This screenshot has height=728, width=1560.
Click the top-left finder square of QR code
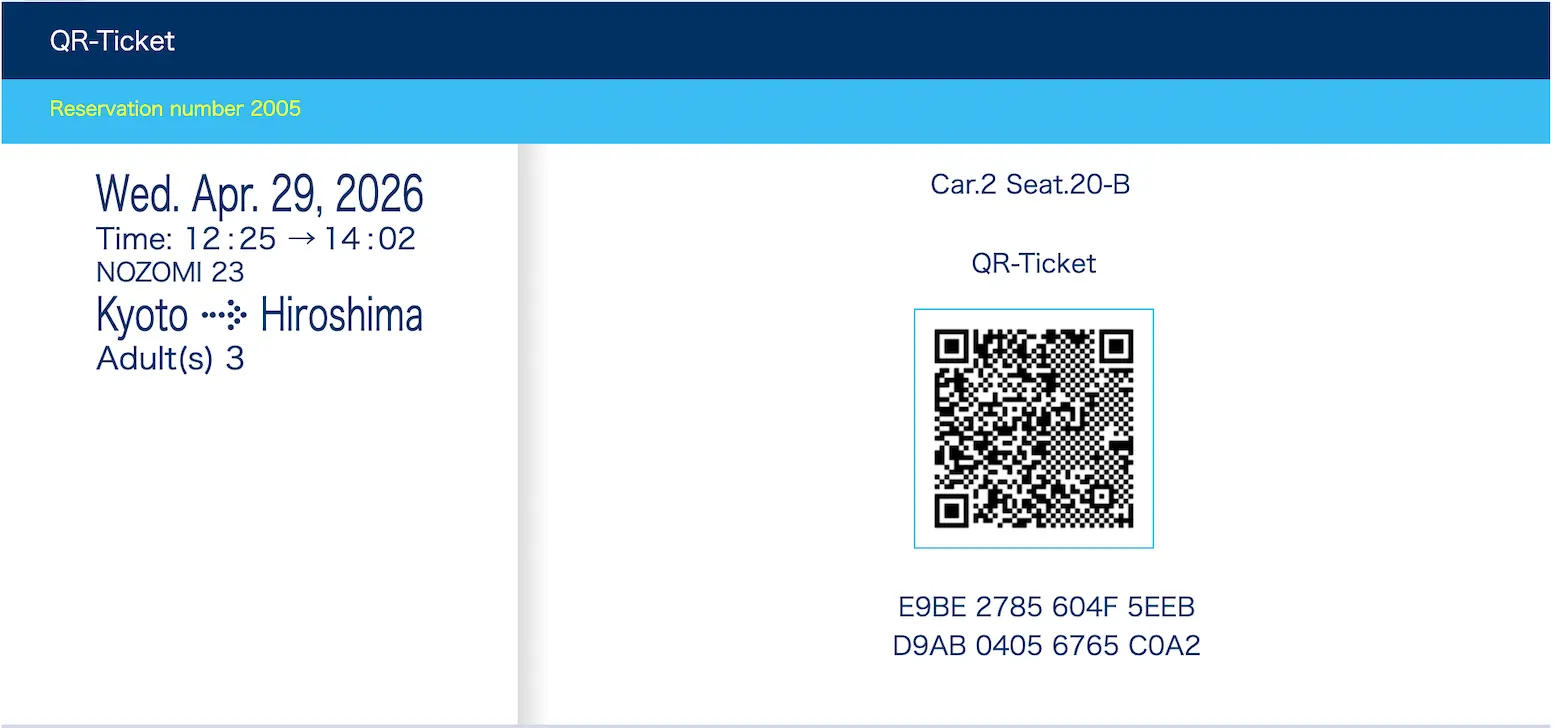[950, 346]
